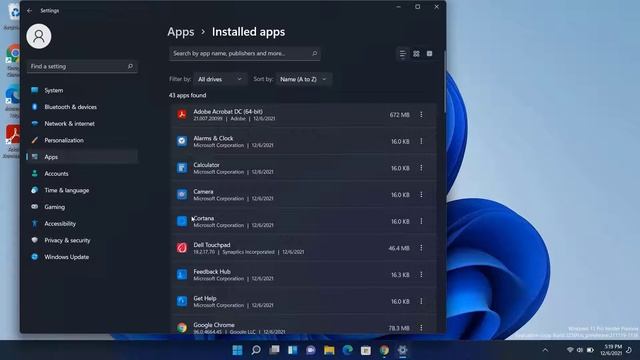Switch to grid view layout icon
This screenshot has height=360, width=640.
(416, 53)
